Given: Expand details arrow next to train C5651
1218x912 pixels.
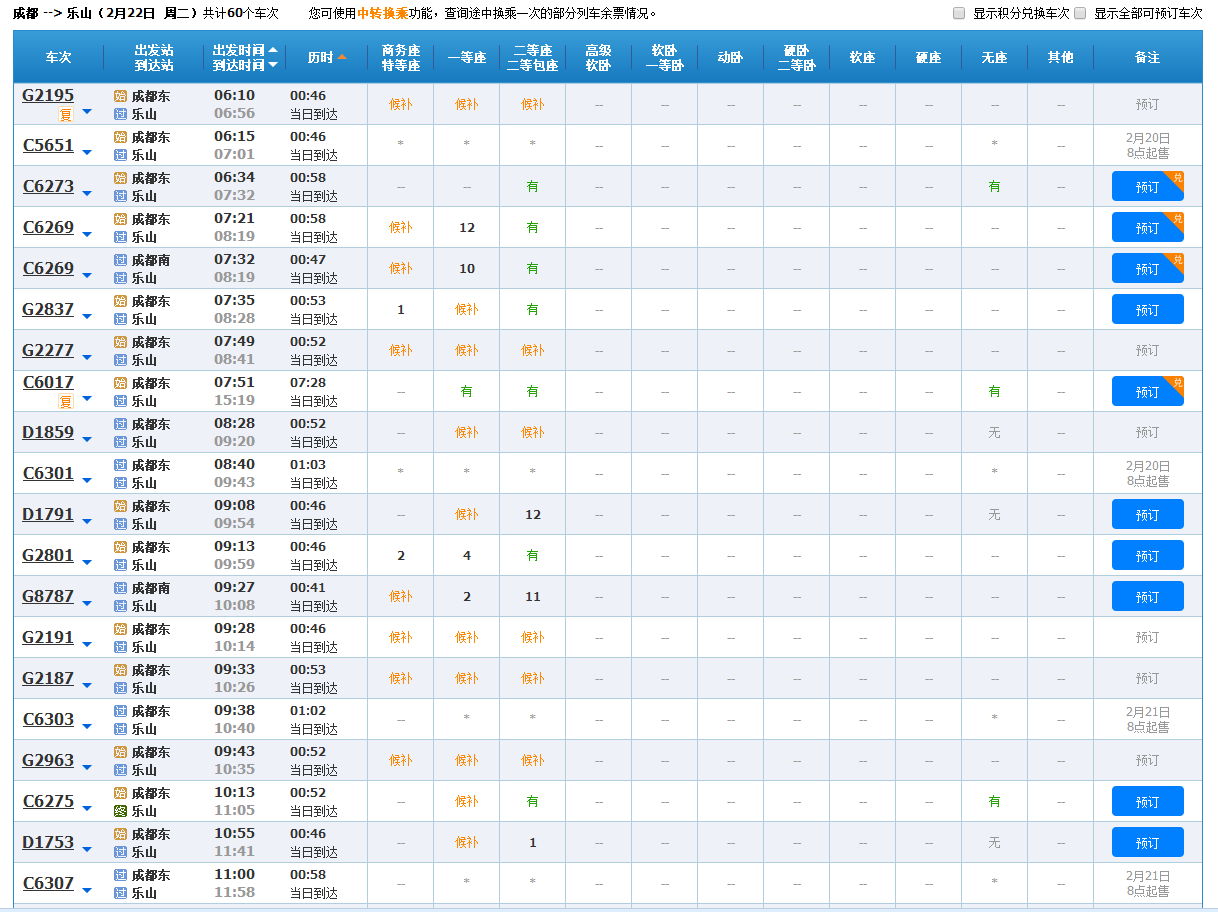Looking at the screenshot, I should click(x=87, y=153).
